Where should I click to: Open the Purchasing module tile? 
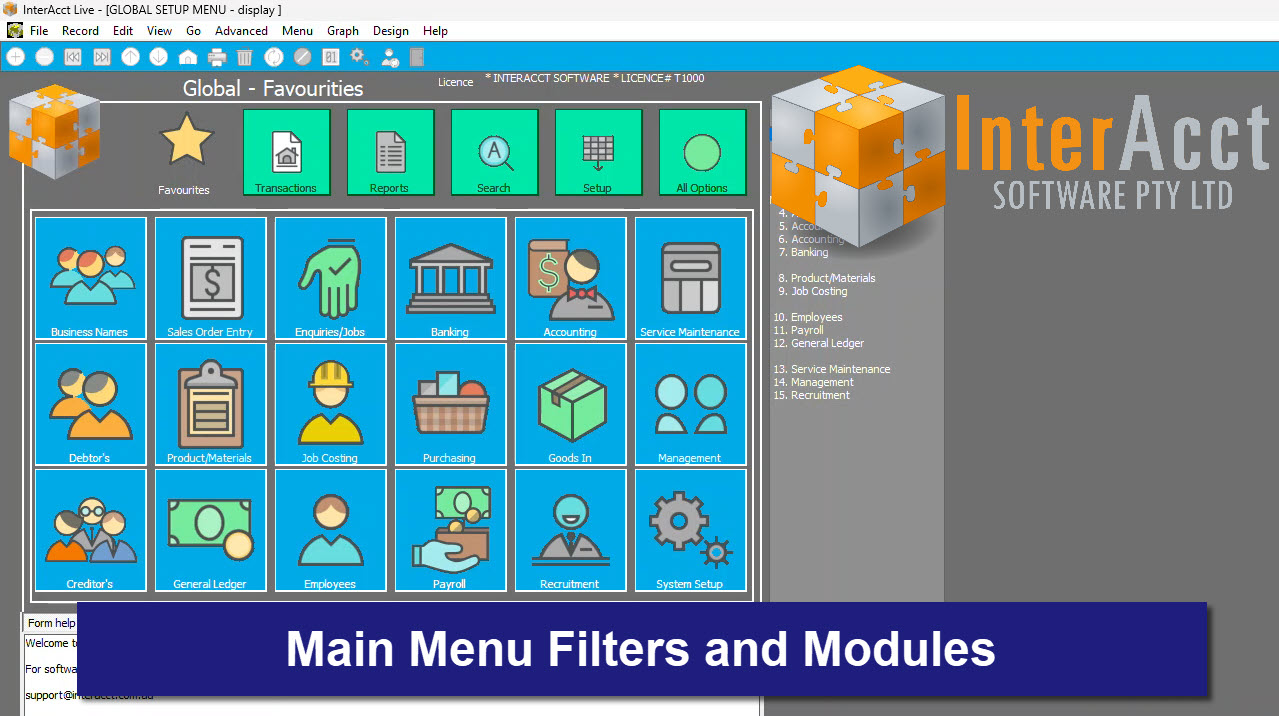(451, 404)
